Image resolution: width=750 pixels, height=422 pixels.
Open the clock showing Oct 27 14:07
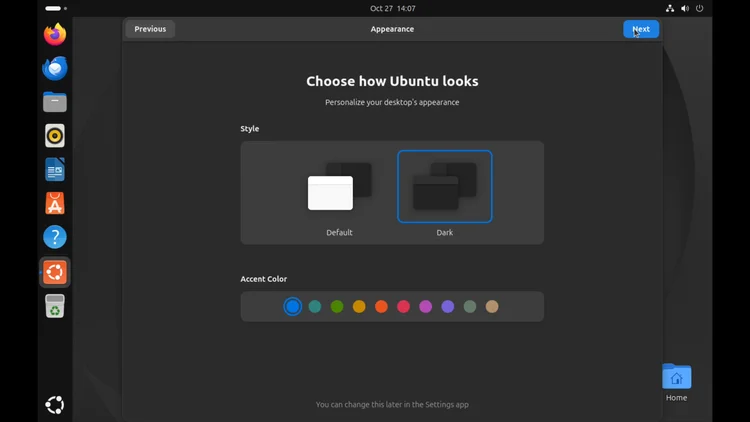click(x=392, y=8)
